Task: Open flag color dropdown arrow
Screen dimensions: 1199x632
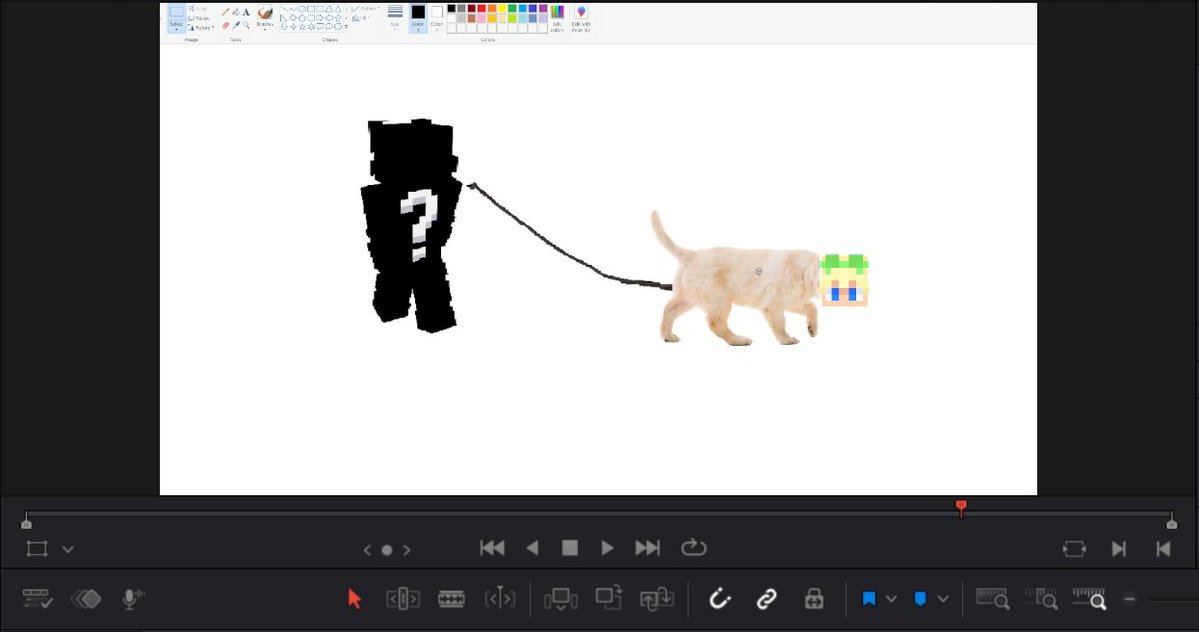Action: click(x=891, y=598)
